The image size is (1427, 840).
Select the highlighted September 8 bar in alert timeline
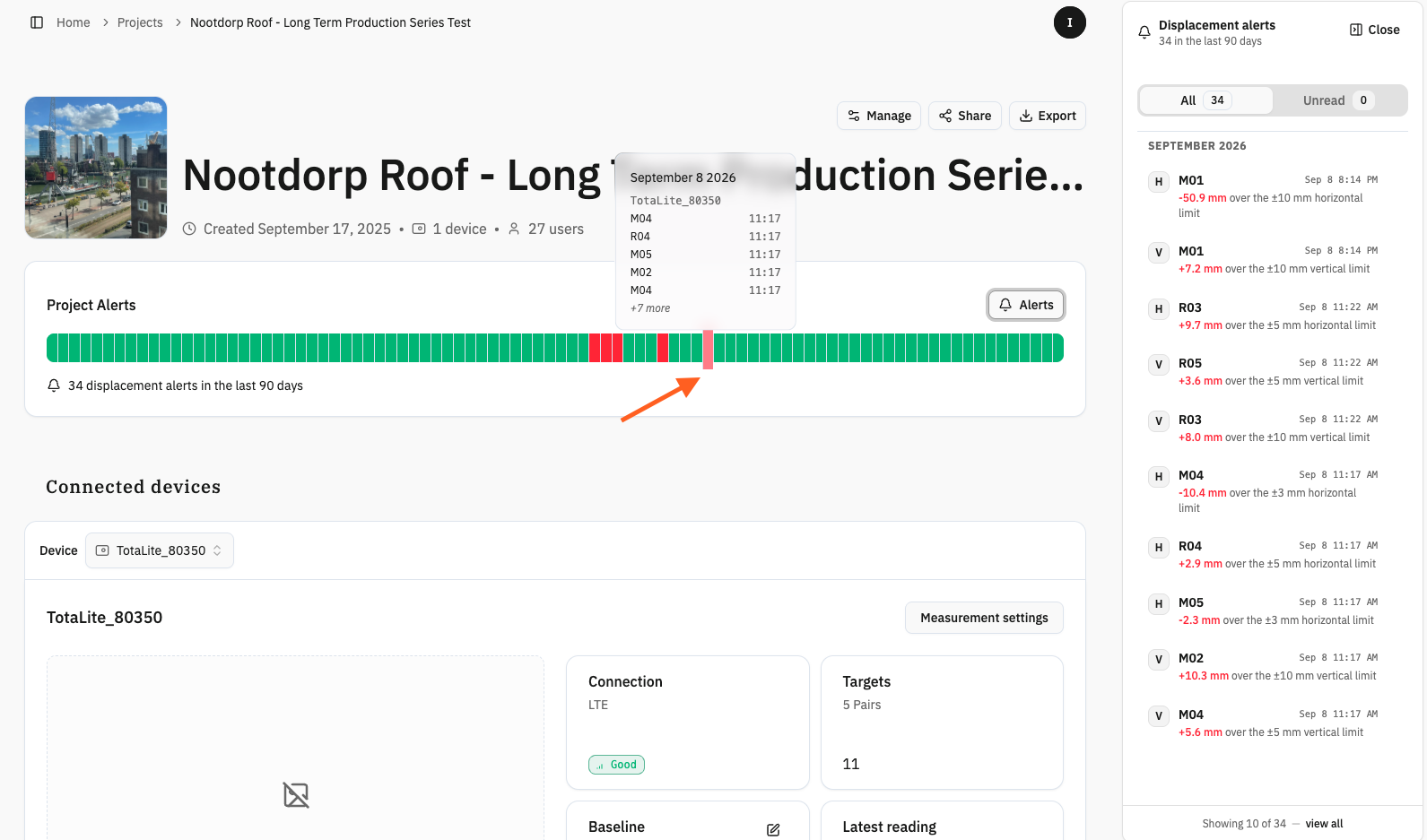(x=708, y=349)
